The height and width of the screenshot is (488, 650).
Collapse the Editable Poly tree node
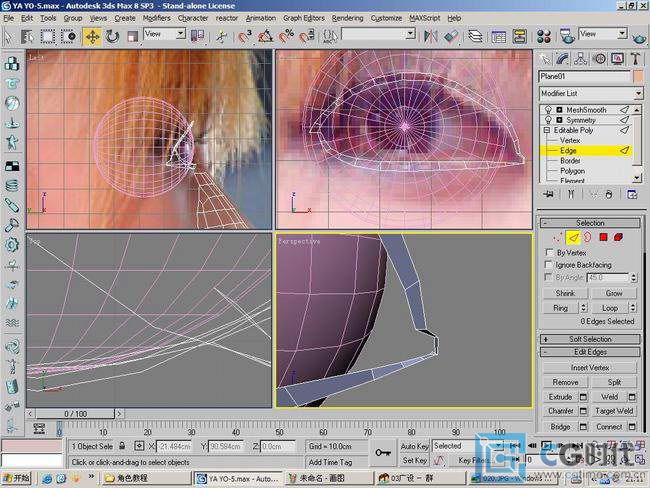[x=547, y=130]
